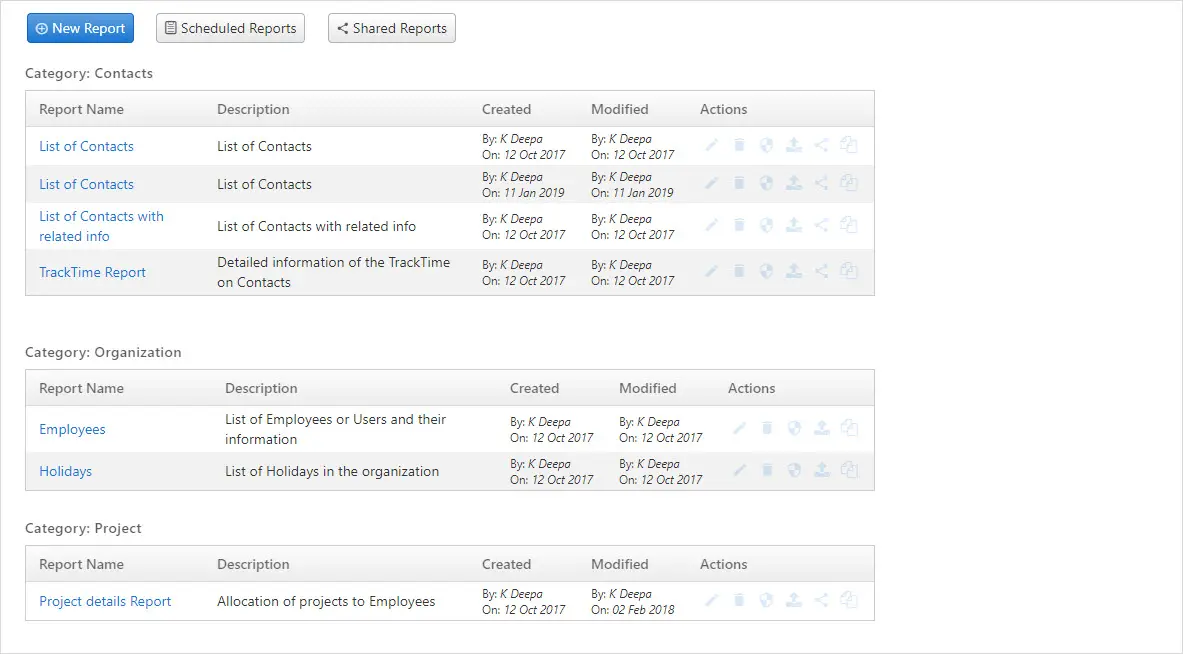
Task: Open the Scheduled Reports view
Action: 230,28
